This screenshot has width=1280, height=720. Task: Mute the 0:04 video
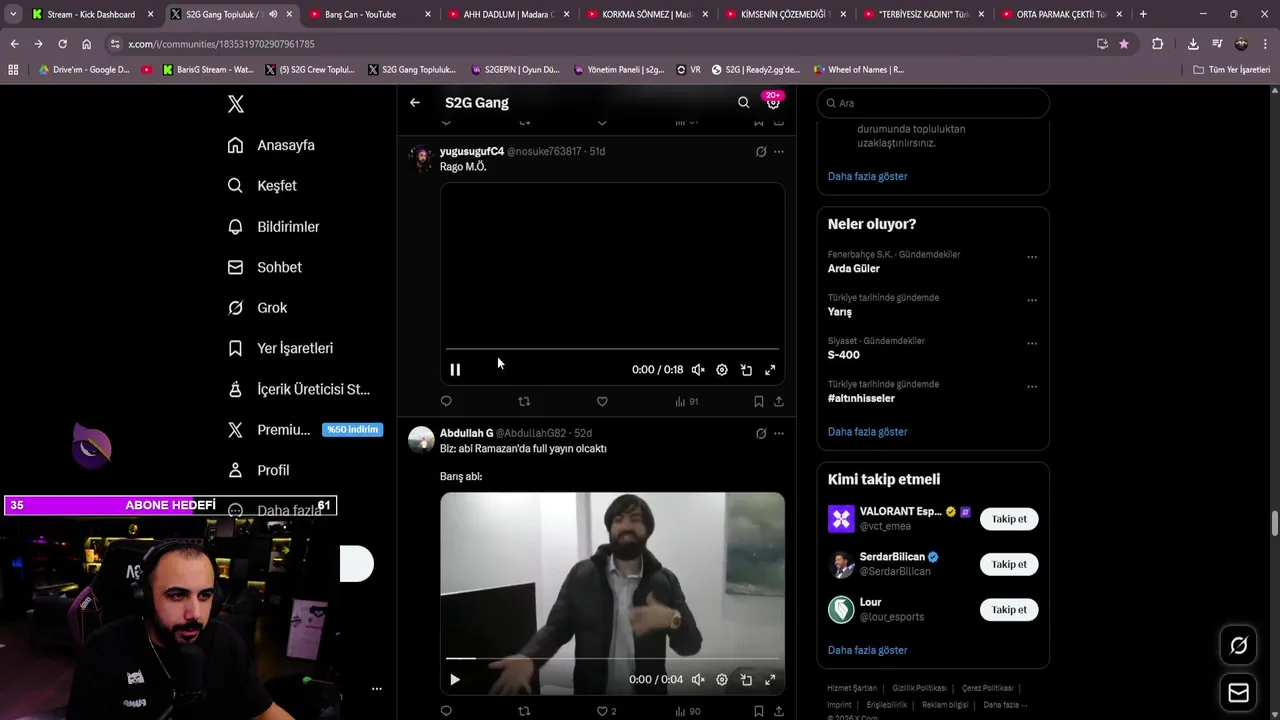[x=698, y=680]
